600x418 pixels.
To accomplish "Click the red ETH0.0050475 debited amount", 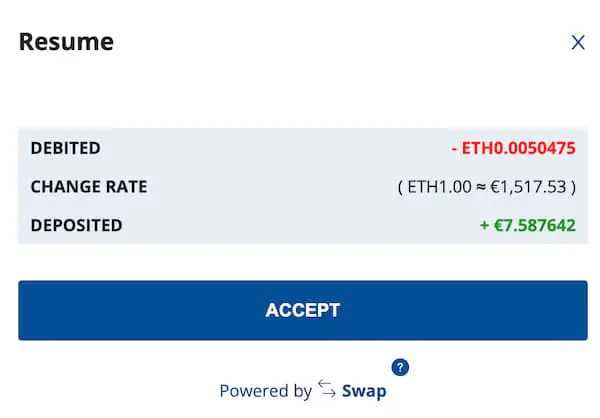I will (513, 148).
